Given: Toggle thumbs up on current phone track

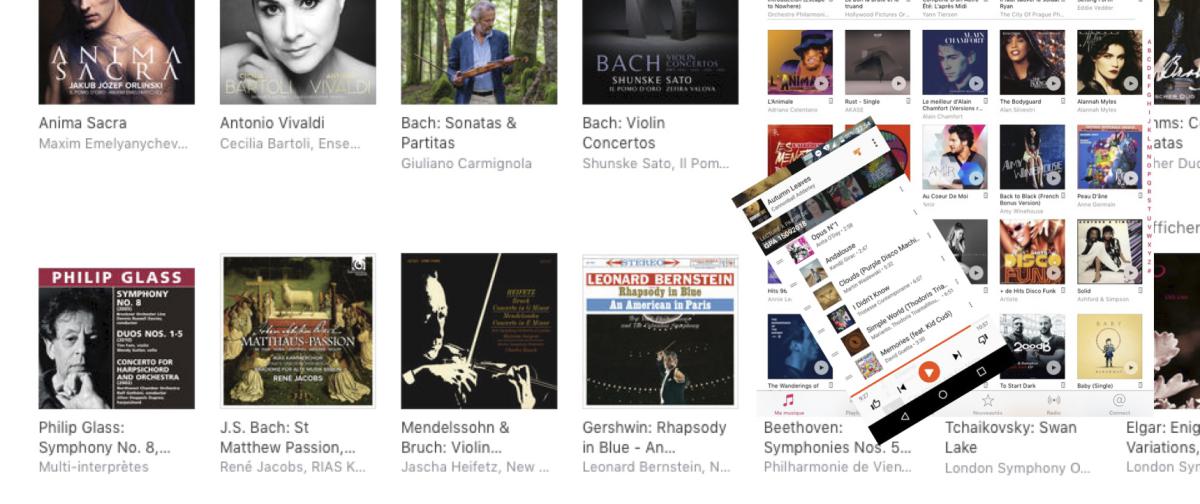Looking at the screenshot, I should [875, 404].
